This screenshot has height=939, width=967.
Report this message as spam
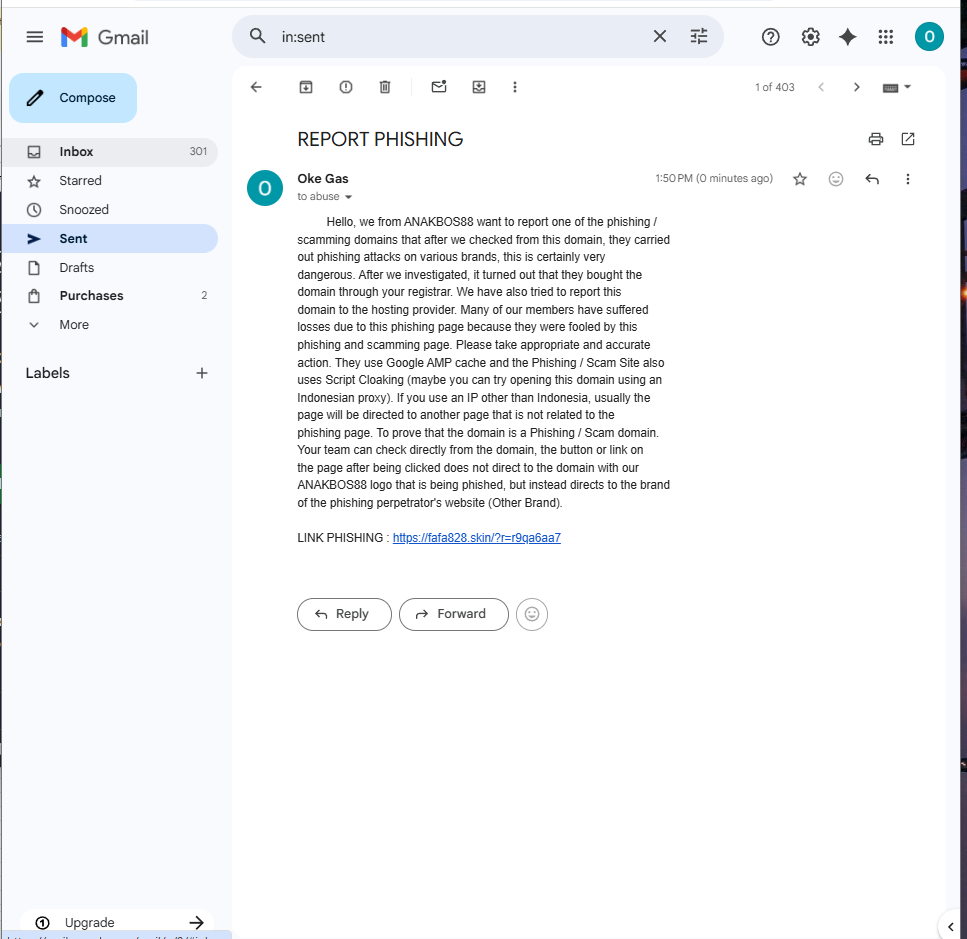click(346, 87)
